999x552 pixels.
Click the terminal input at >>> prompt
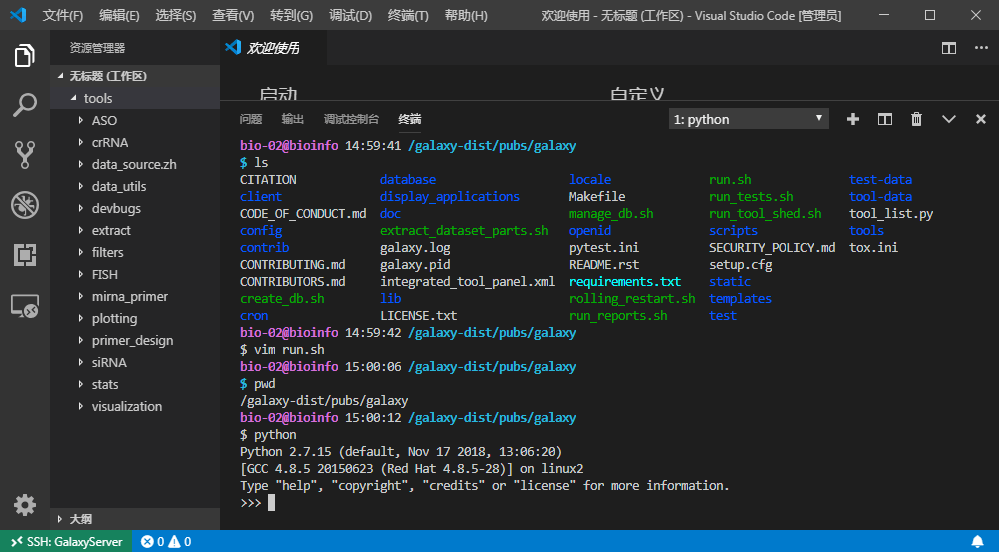click(x=271, y=503)
